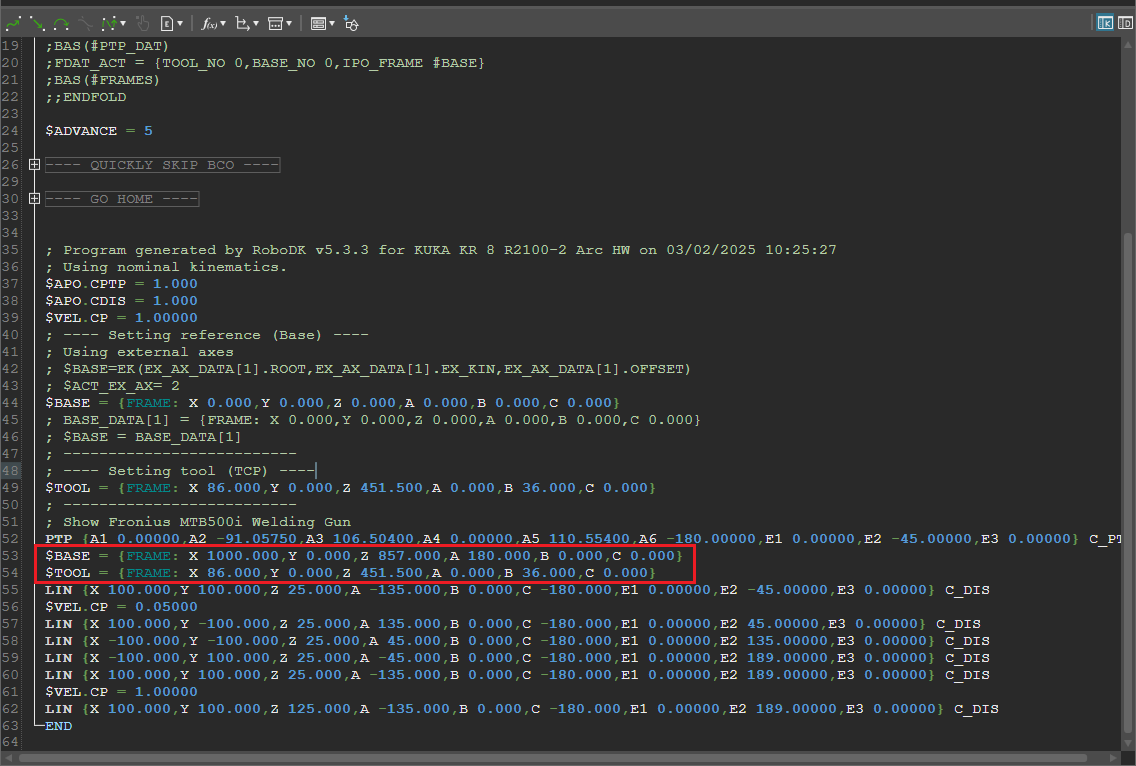Open dropdown arrow beside the E document icon
The height and width of the screenshot is (766, 1136).
tap(179, 22)
